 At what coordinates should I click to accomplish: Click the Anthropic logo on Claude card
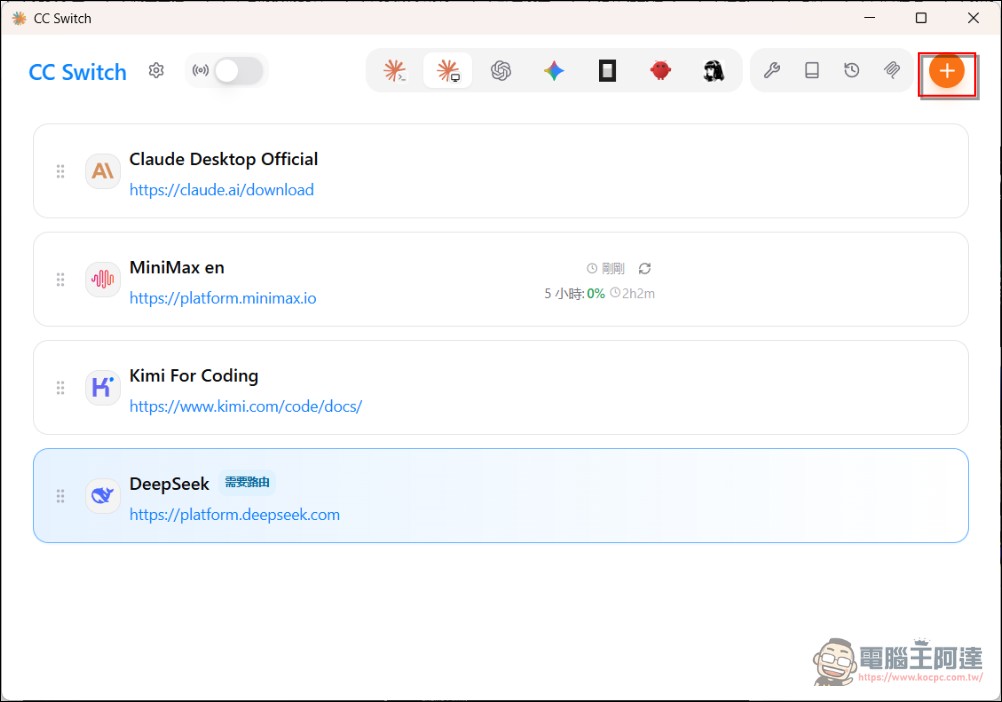[102, 171]
